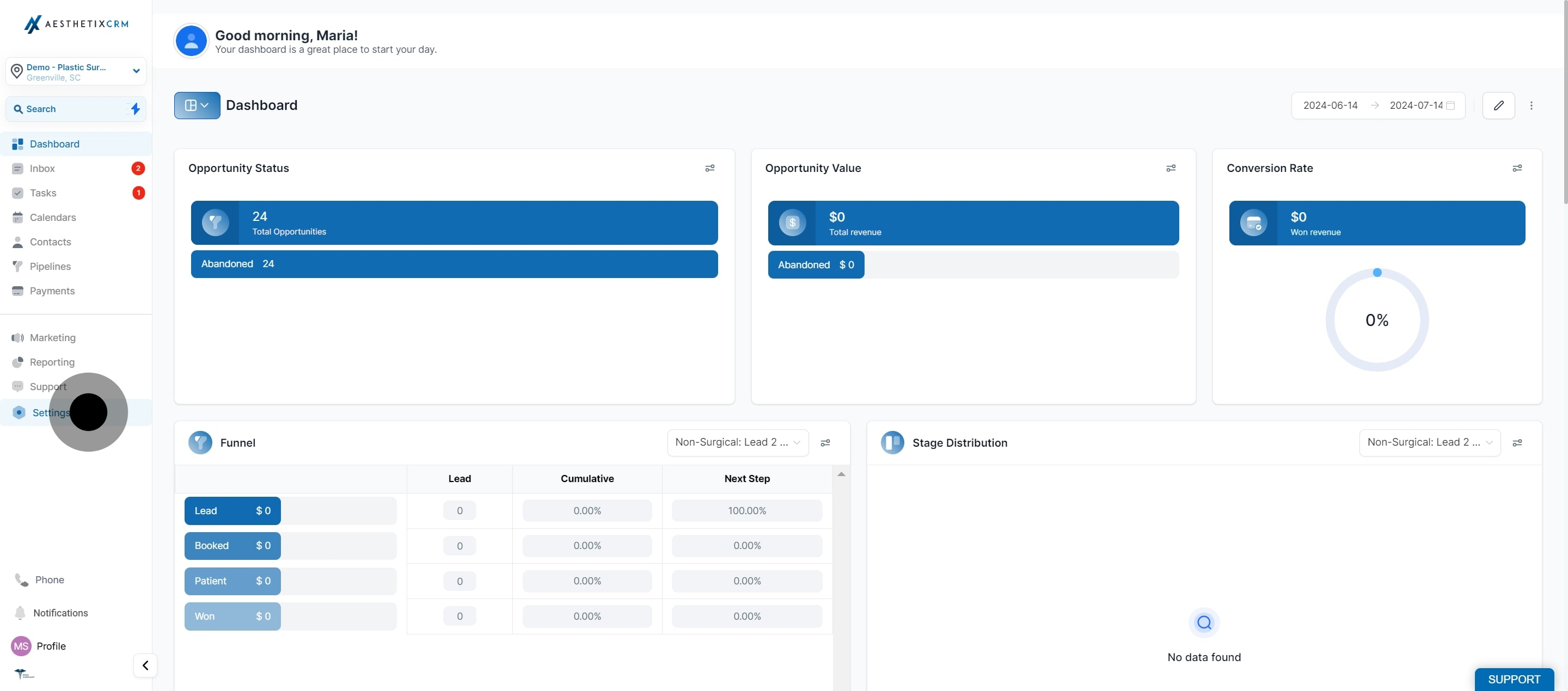Expand the Funnel pipeline selection dropdown

click(737, 443)
